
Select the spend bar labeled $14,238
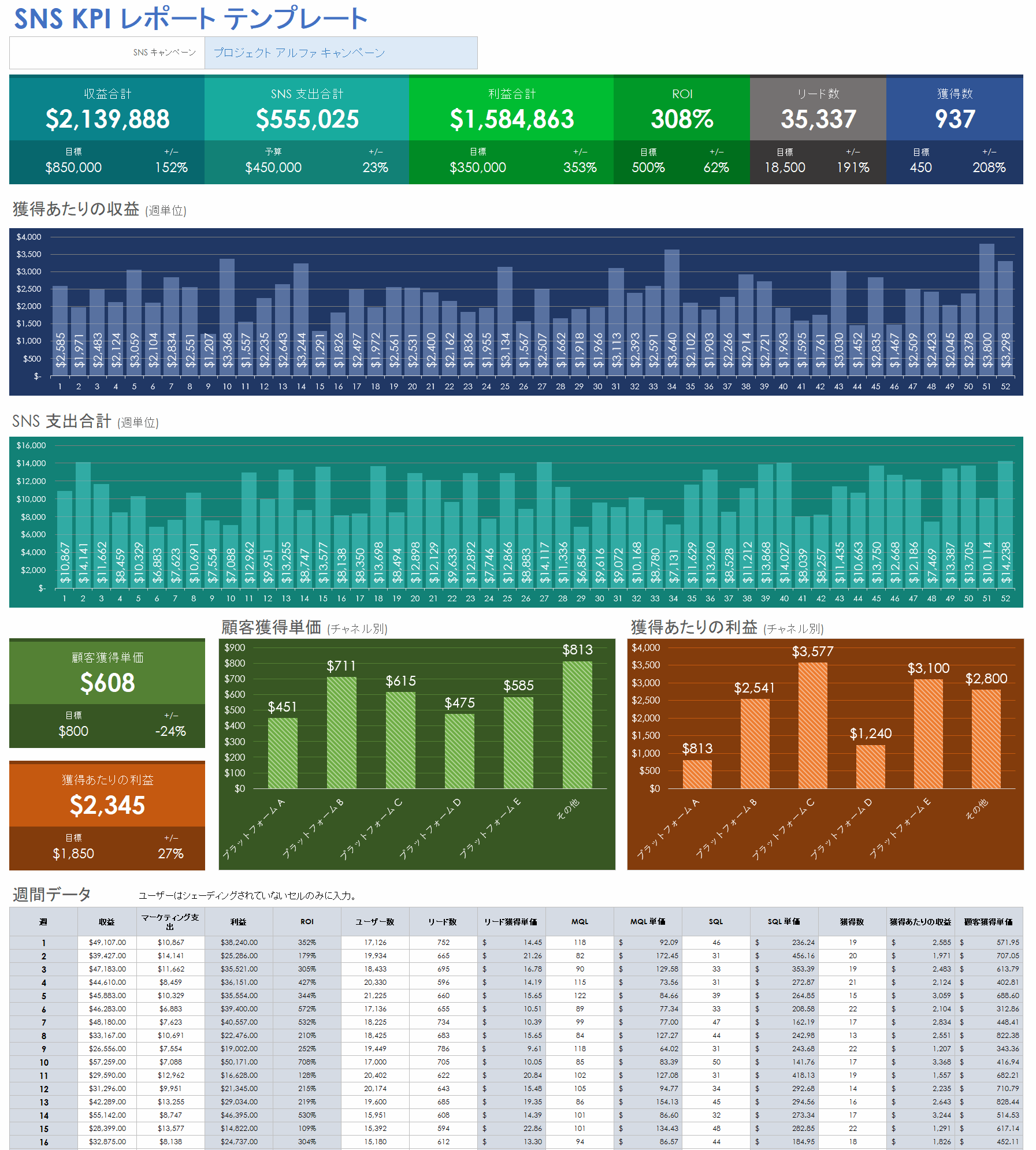(1005, 524)
